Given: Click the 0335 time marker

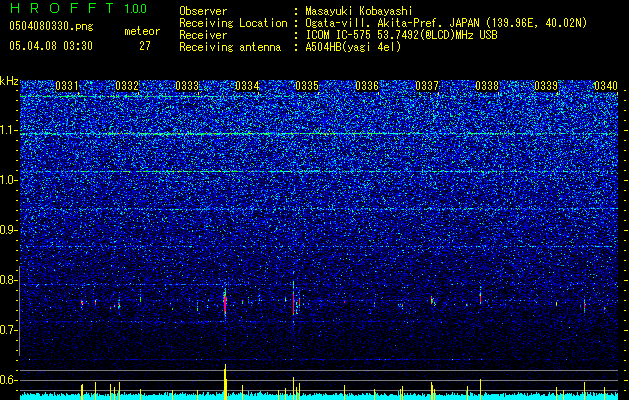Looking at the screenshot, I should 307,86.
